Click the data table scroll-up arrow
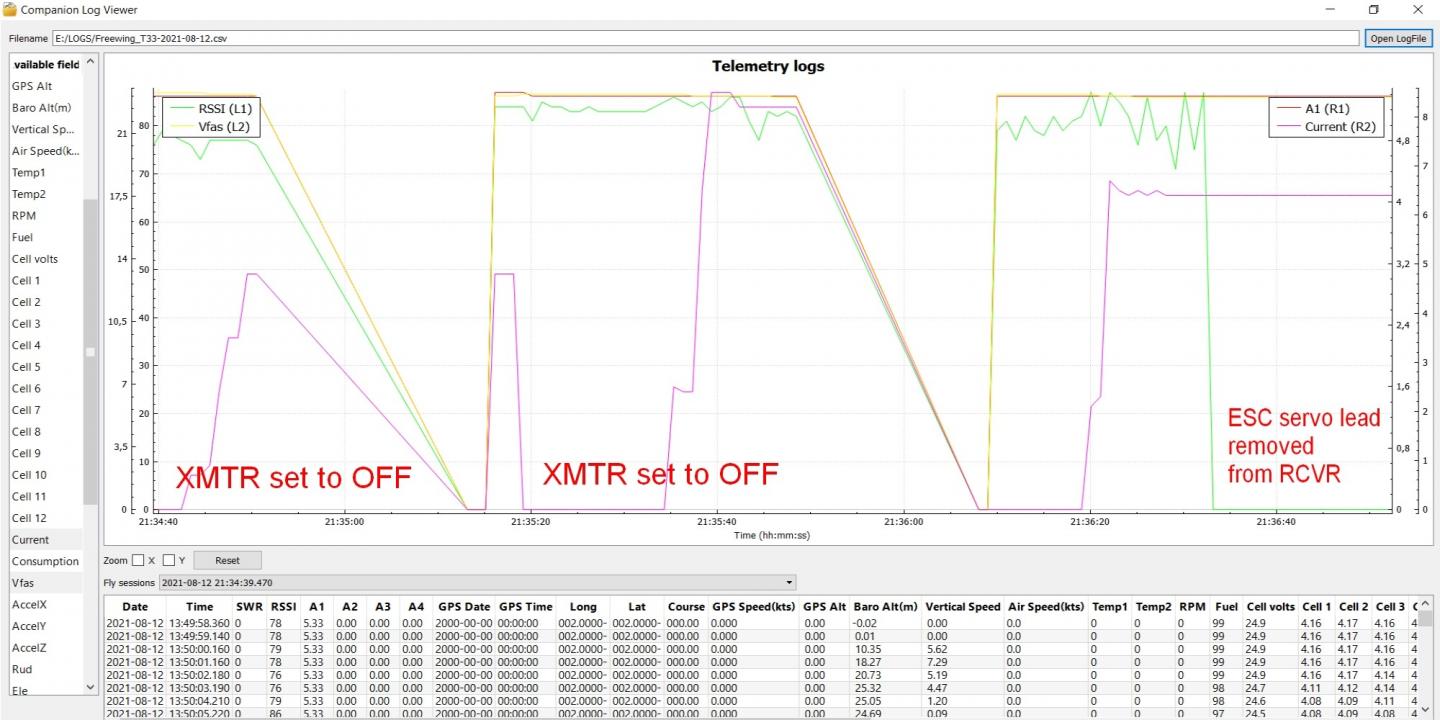Viewport: 1440px width, 720px height. [x=1426, y=604]
